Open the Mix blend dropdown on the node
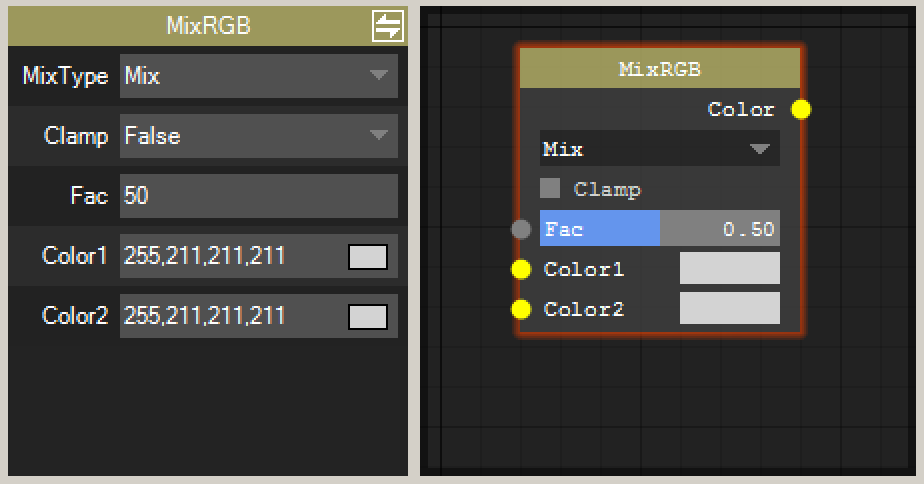 coord(659,149)
